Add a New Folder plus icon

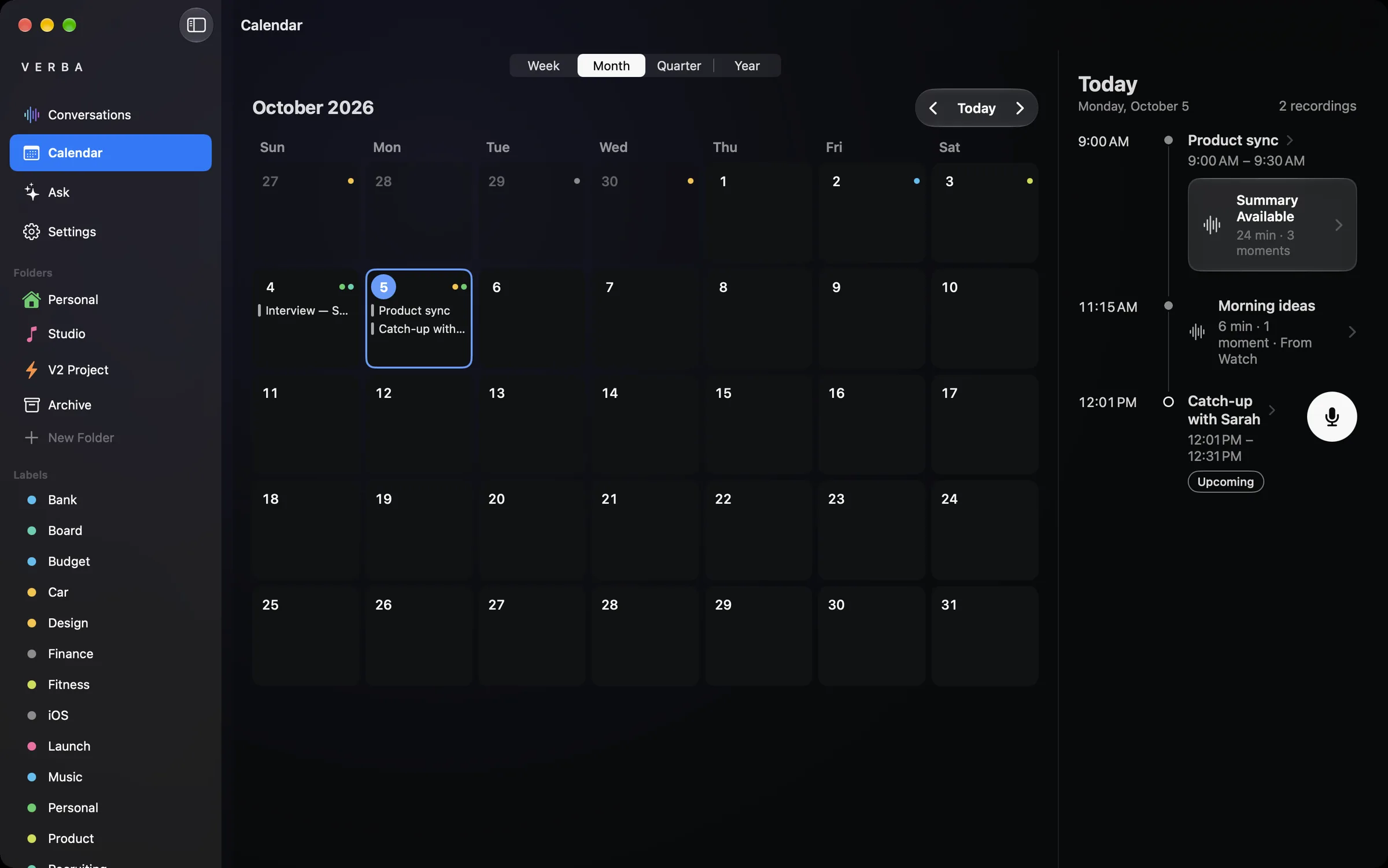pos(31,438)
